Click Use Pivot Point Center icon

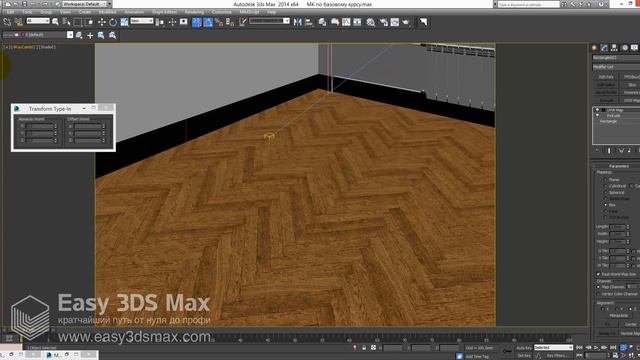coord(160,22)
